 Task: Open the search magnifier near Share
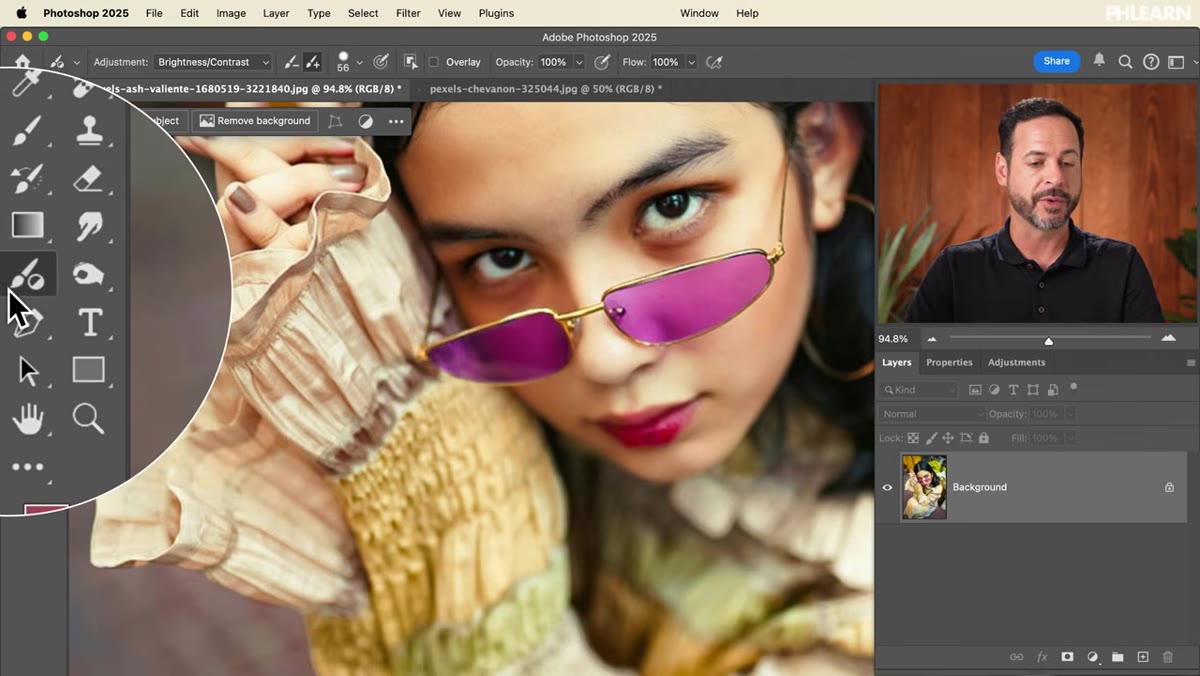point(1125,62)
